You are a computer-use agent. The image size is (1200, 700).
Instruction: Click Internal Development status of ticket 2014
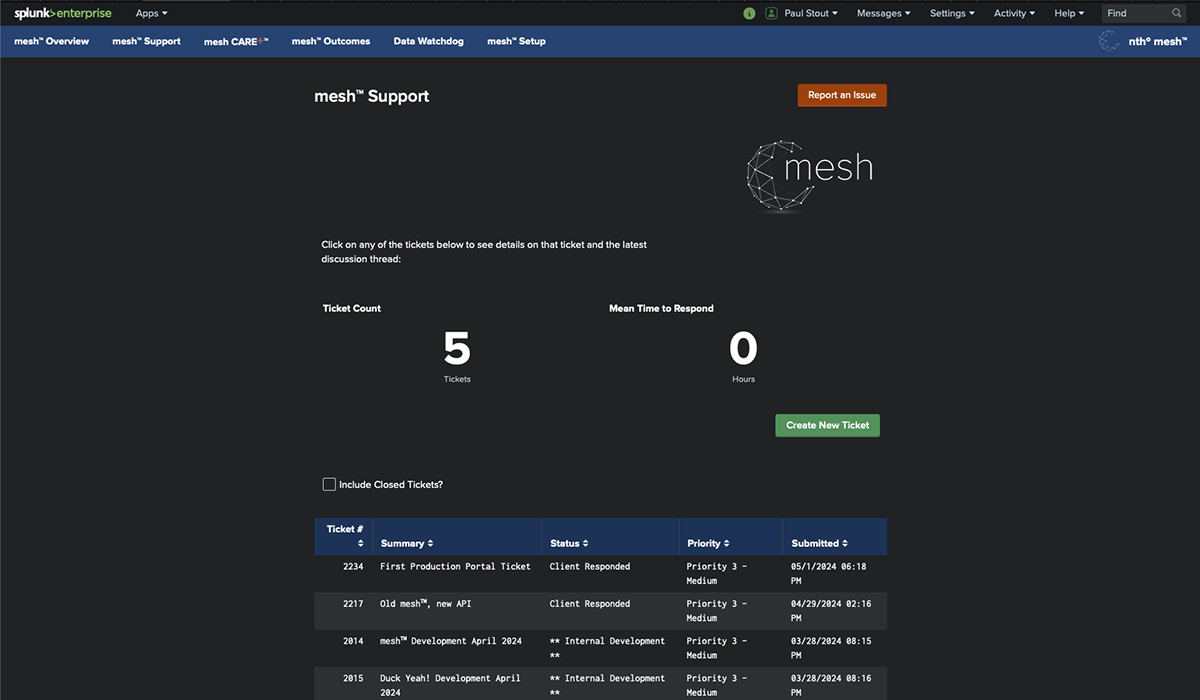tap(607, 648)
